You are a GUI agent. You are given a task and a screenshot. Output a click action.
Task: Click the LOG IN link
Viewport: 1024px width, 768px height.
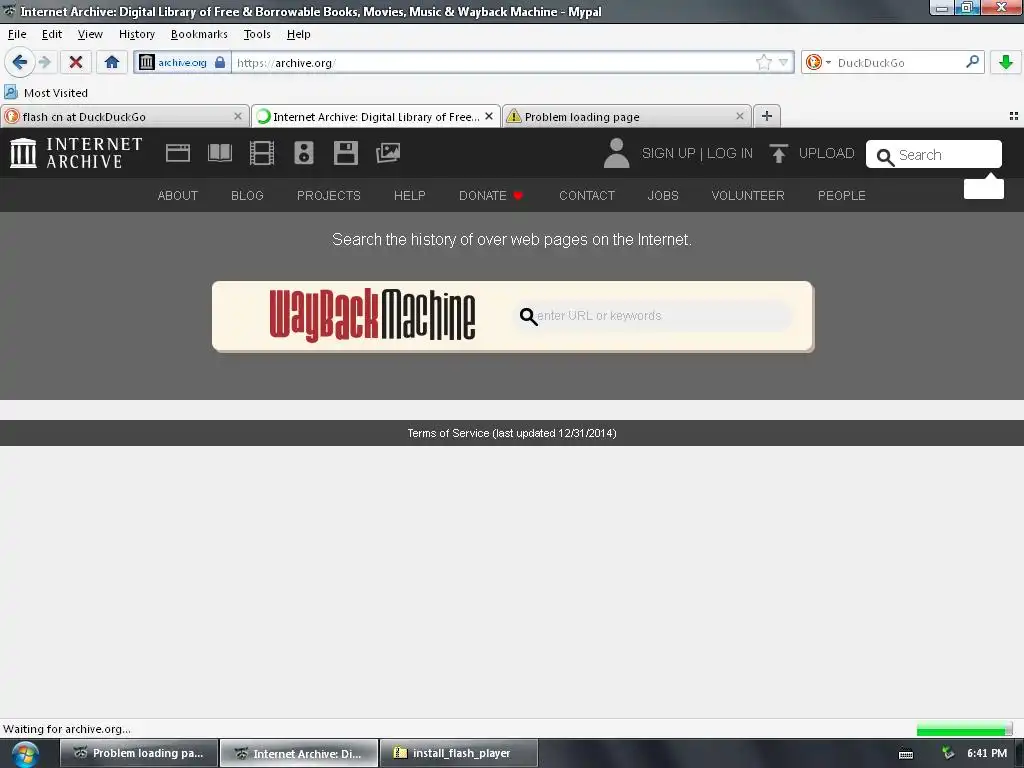click(x=729, y=153)
